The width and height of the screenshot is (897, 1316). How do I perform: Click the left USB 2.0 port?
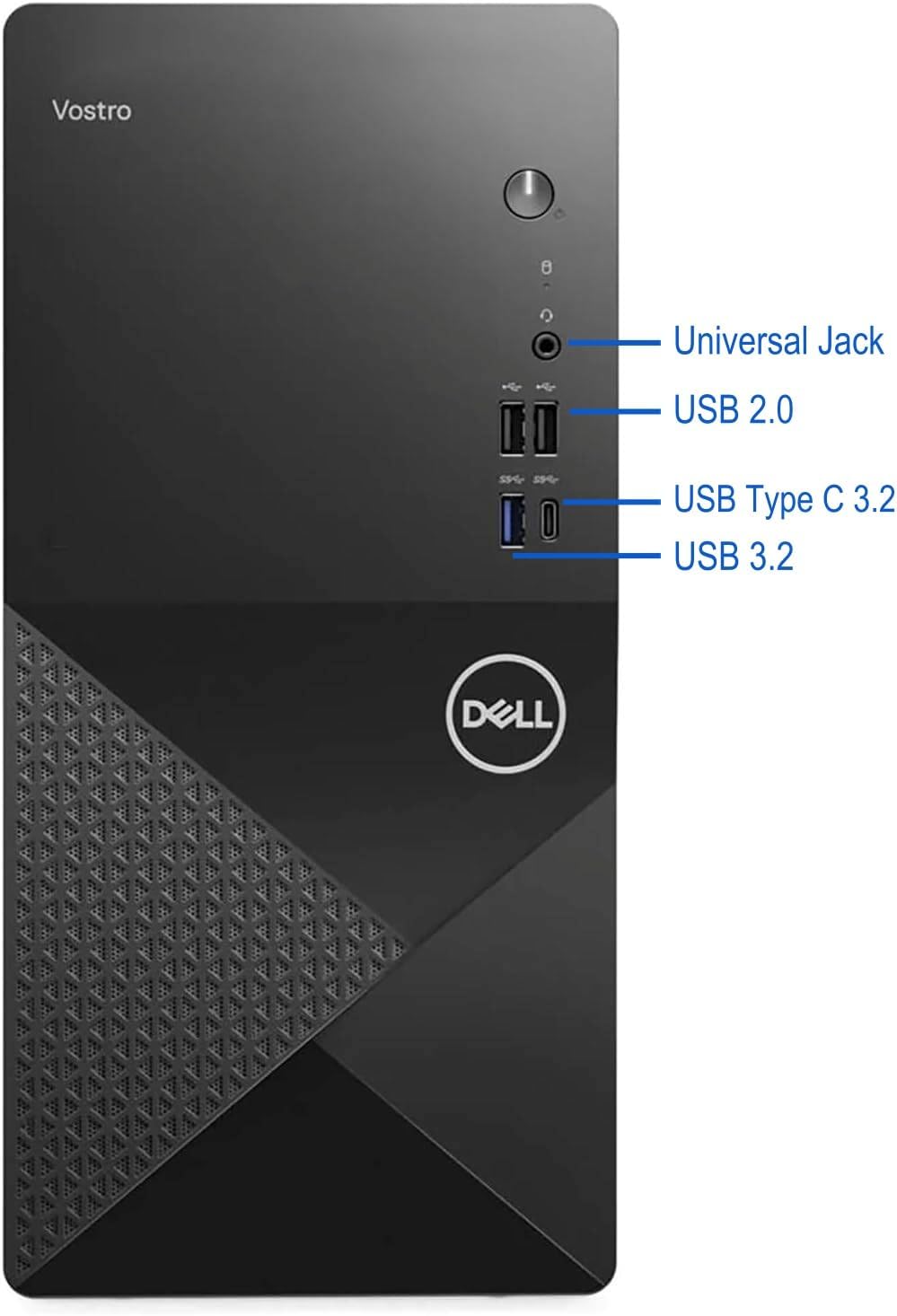point(512,427)
